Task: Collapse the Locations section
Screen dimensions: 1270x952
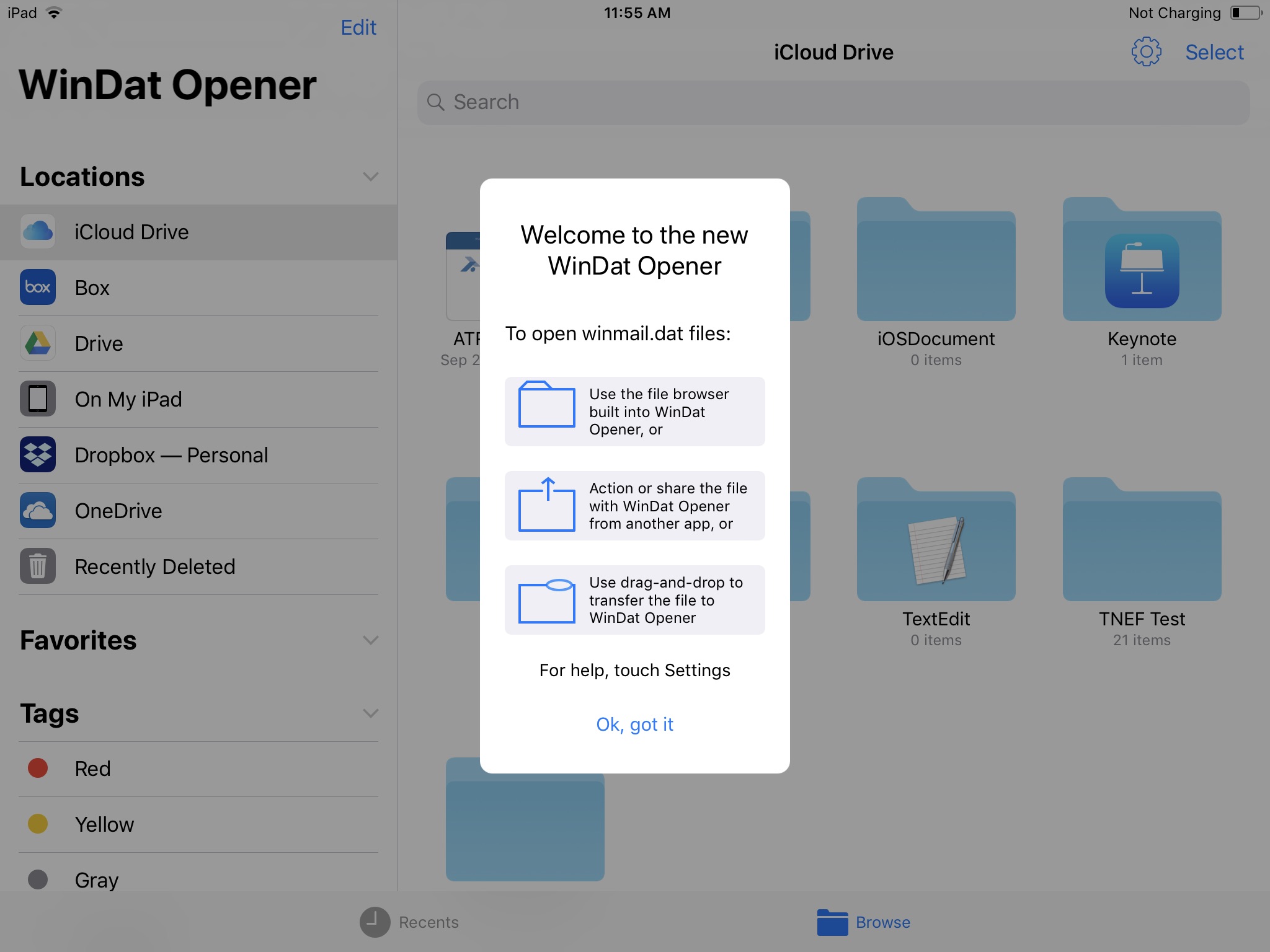Action: tap(370, 177)
